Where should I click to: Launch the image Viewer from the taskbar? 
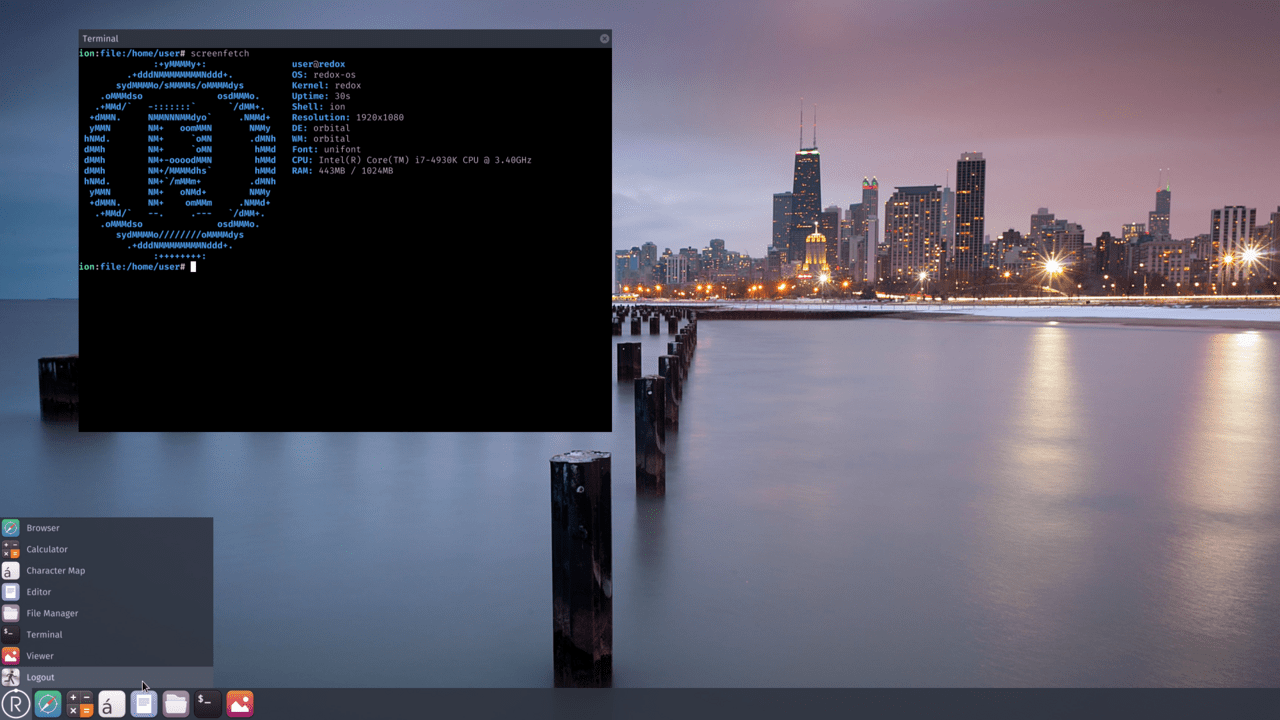tap(239, 703)
